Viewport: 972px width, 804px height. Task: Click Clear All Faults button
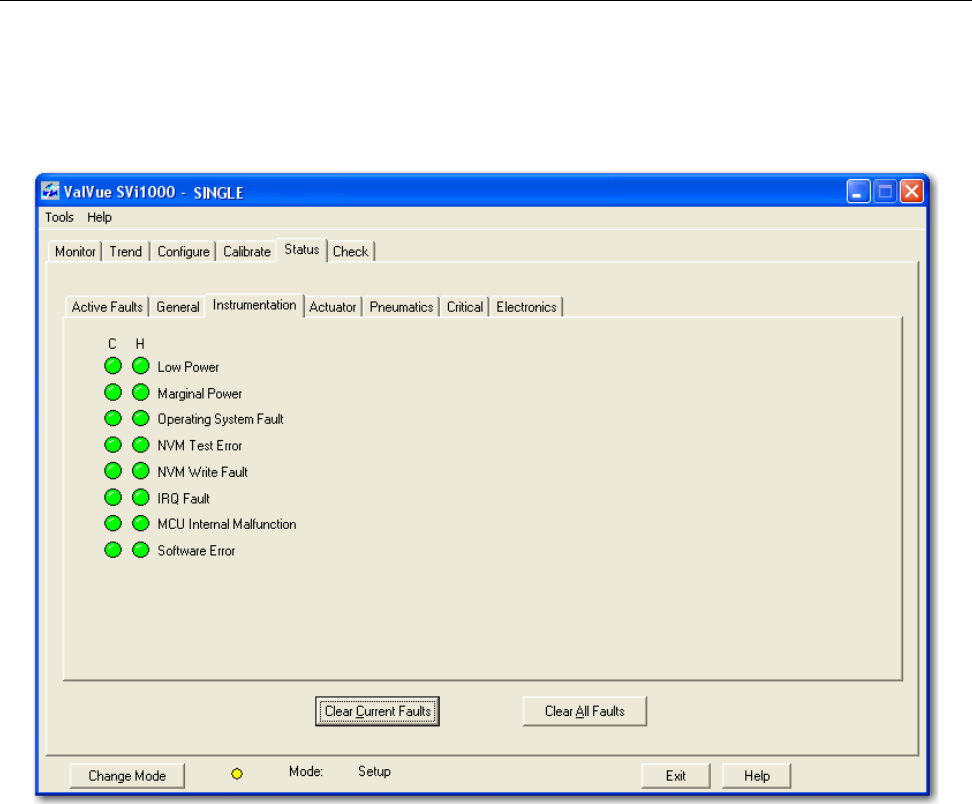coord(585,711)
